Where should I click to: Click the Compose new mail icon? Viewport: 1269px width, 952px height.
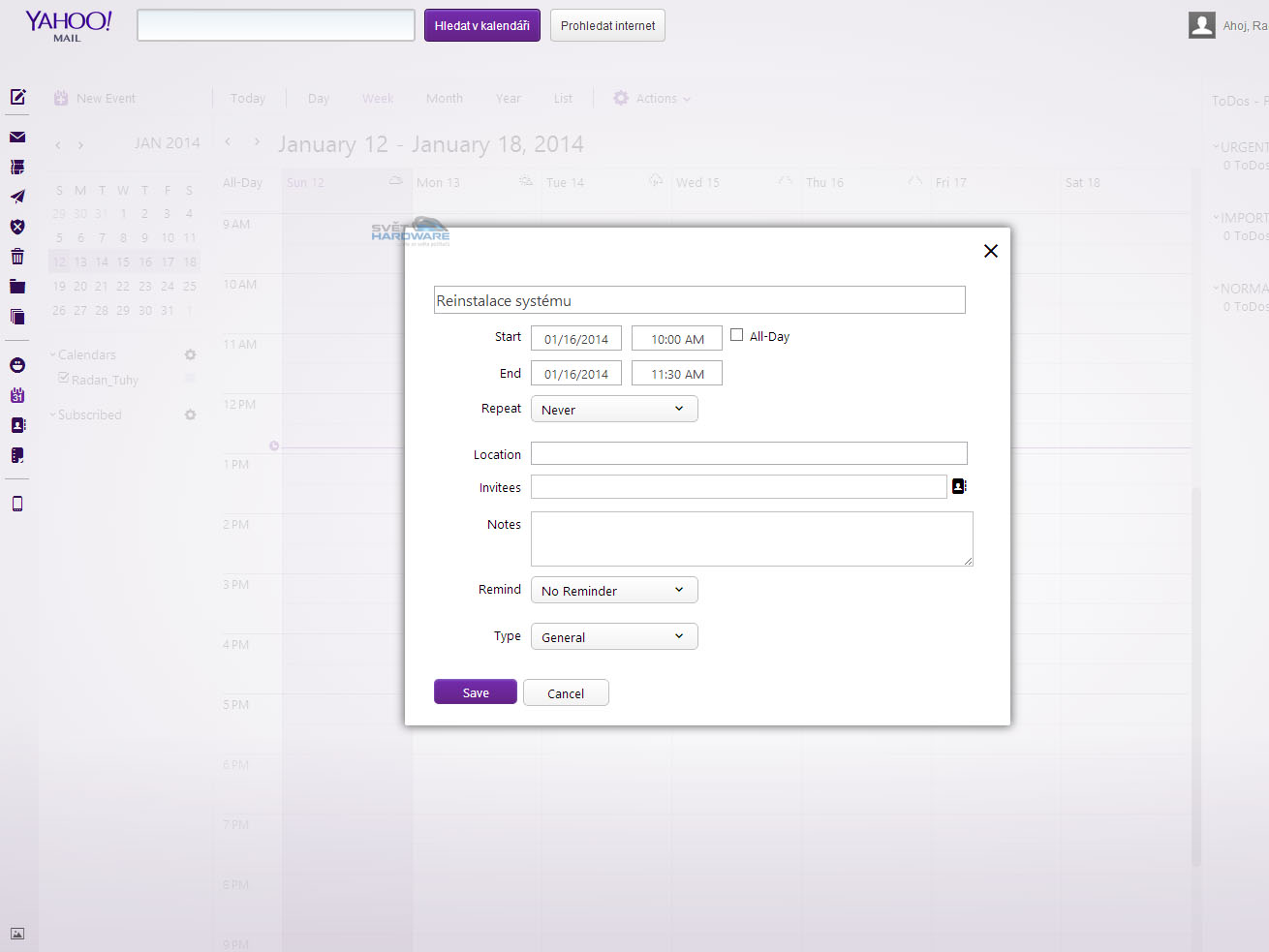pyautogui.click(x=17, y=97)
